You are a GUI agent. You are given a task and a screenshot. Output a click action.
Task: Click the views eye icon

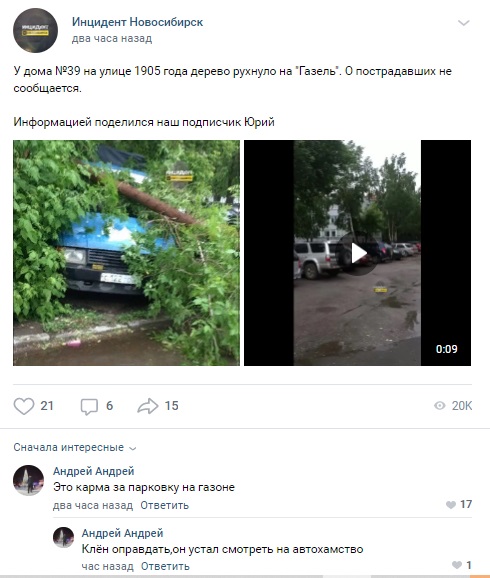pos(439,406)
